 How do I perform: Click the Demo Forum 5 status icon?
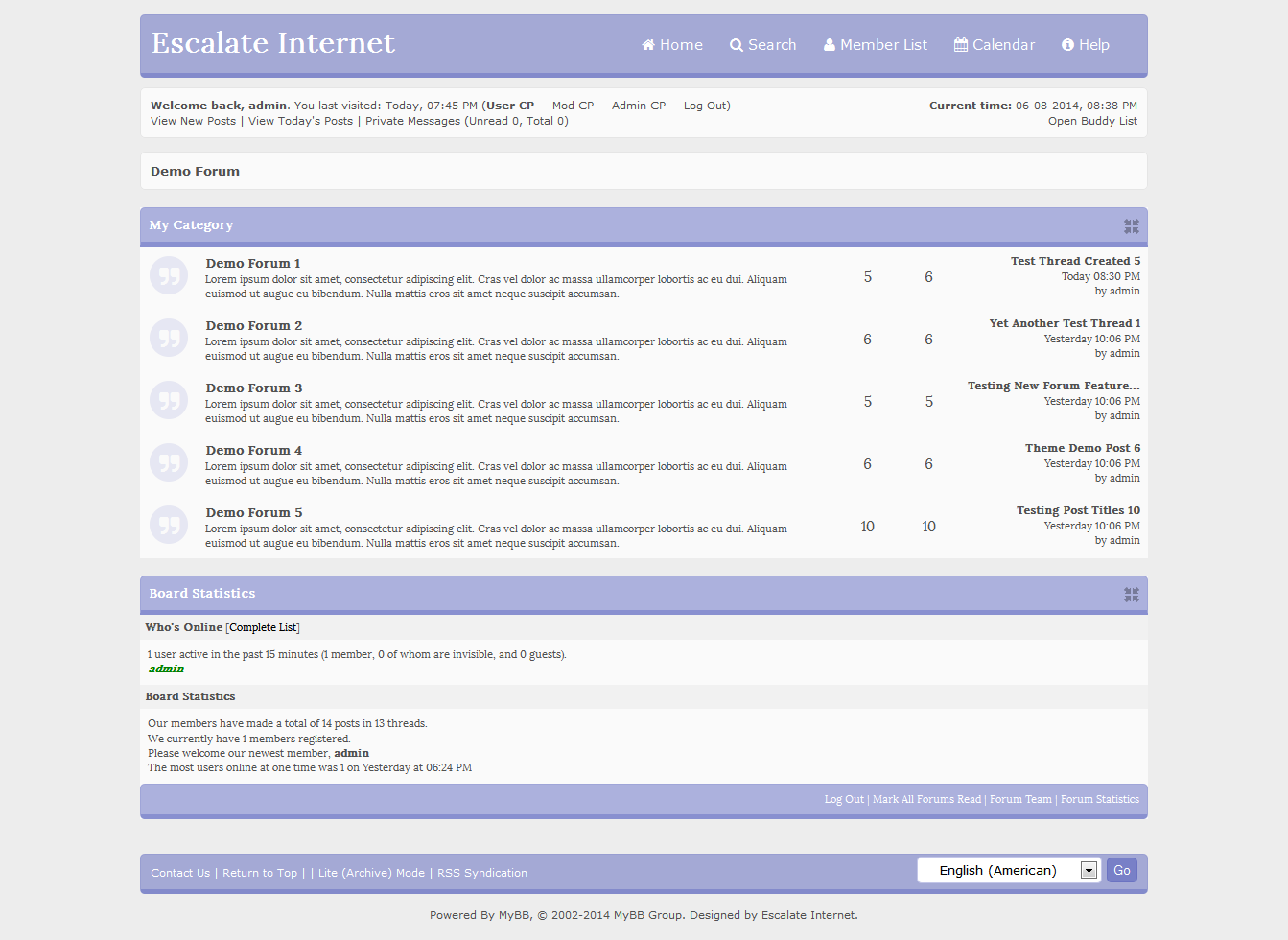(x=169, y=526)
